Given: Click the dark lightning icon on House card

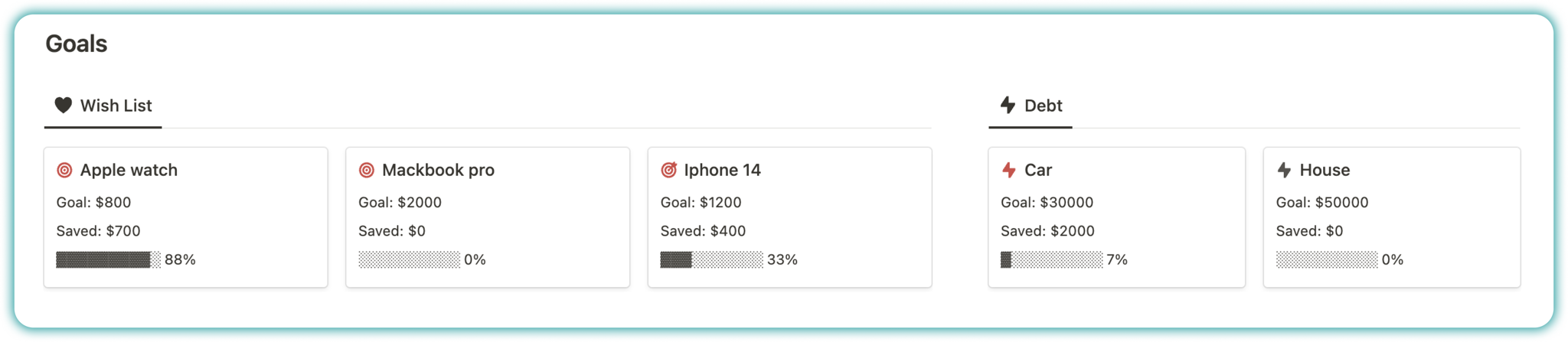Looking at the screenshot, I should (1284, 170).
